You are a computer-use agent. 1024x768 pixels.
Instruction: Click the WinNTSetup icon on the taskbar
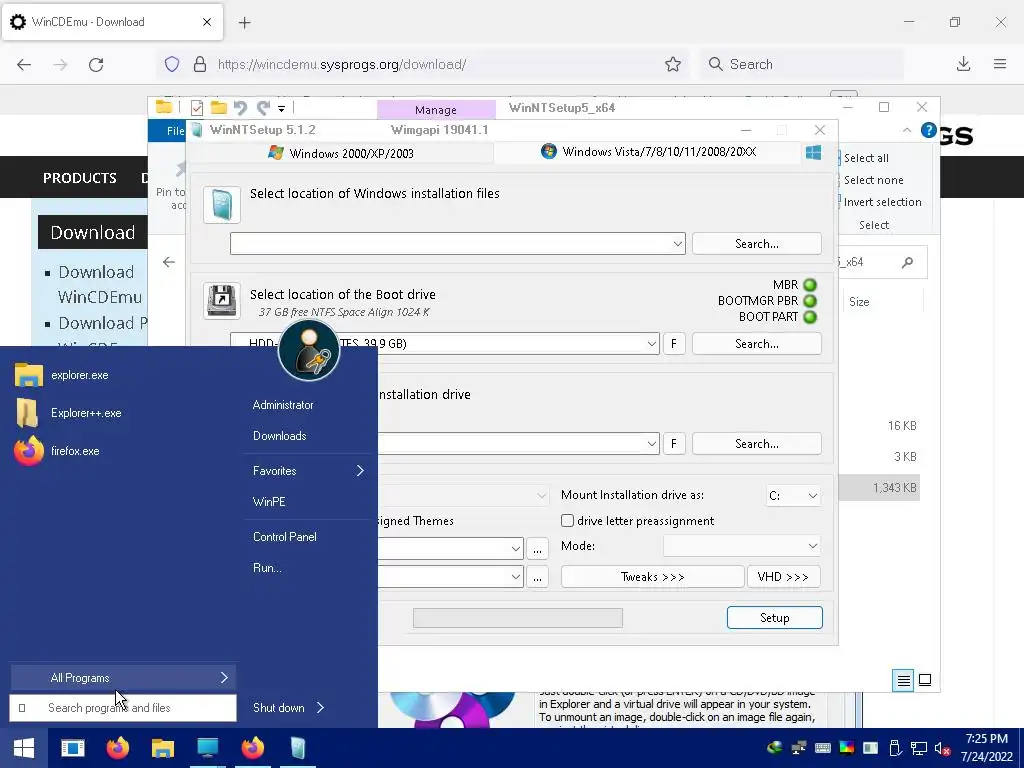point(298,748)
